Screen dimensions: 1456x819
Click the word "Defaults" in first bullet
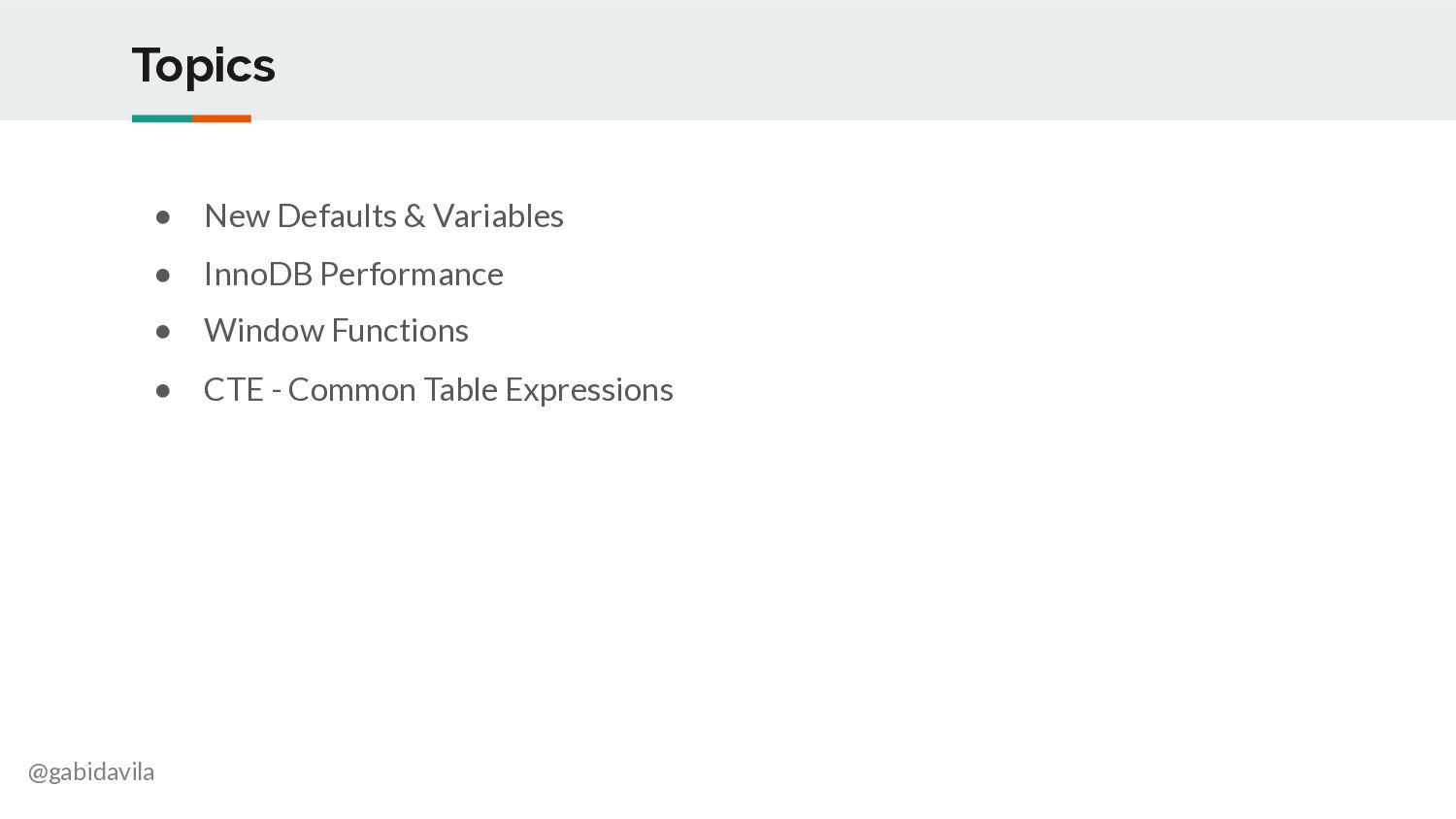[x=337, y=215]
